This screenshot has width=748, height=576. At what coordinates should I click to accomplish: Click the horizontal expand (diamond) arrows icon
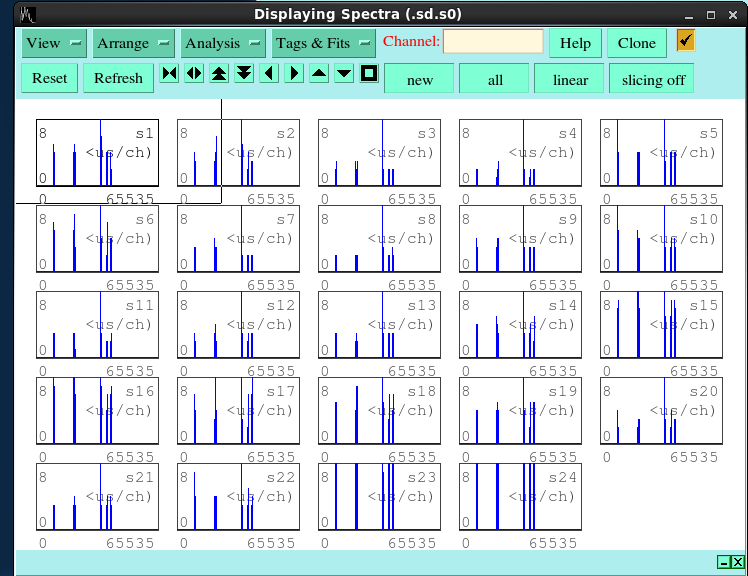(x=194, y=74)
